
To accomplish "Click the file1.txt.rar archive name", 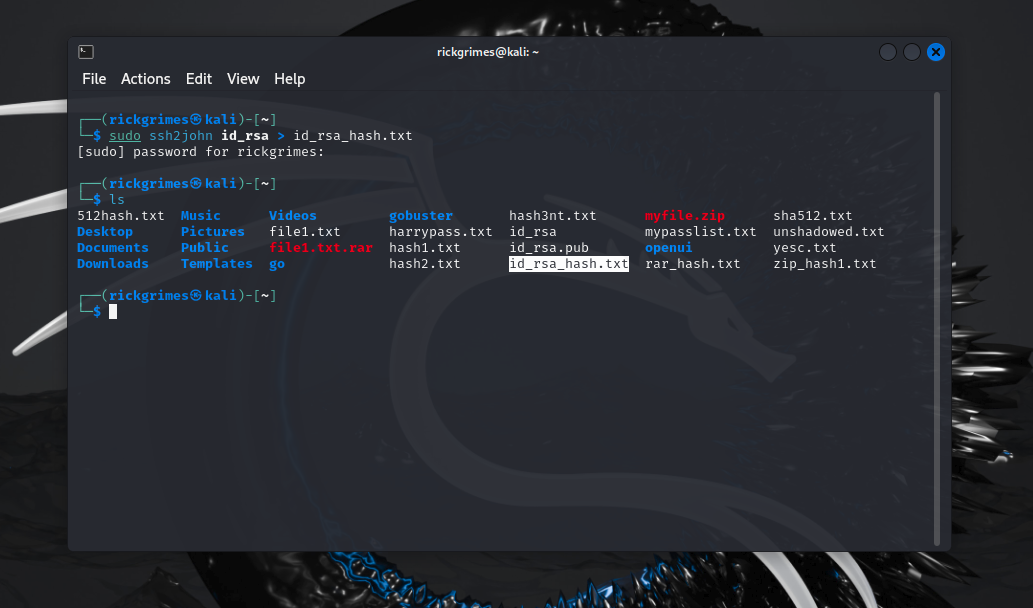I will point(321,247).
